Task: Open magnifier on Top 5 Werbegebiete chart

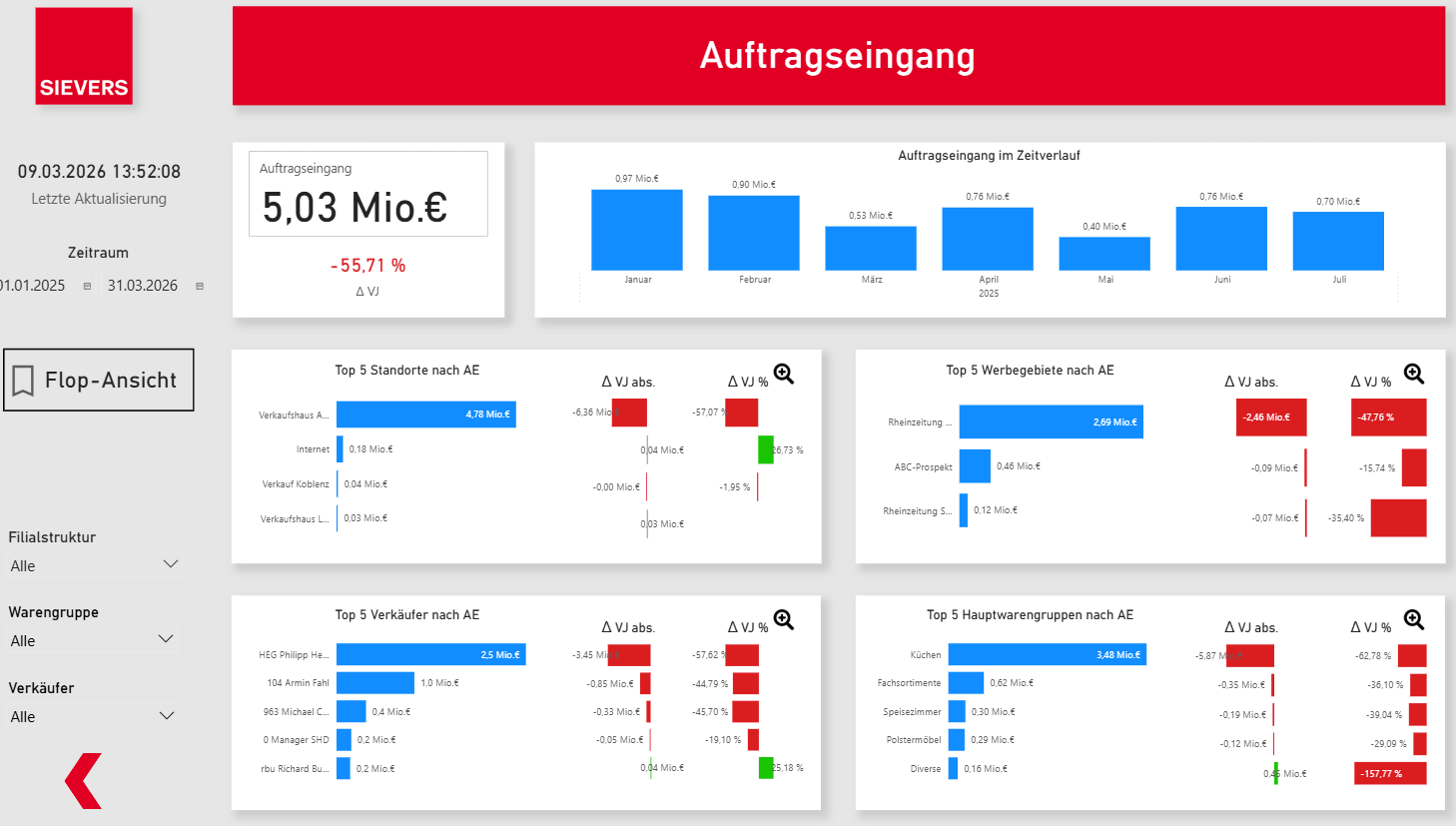Action: [1414, 375]
